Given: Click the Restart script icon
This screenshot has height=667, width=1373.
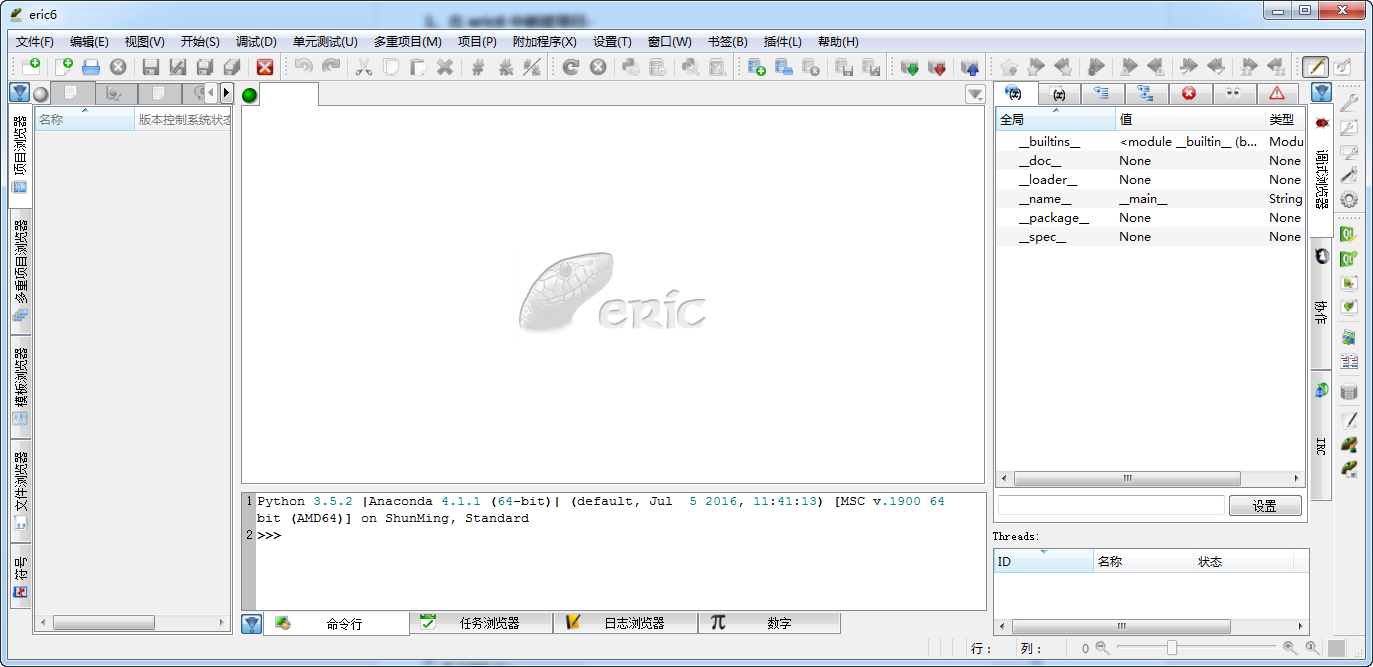Looking at the screenshot, I should click(x=570, y=67).
